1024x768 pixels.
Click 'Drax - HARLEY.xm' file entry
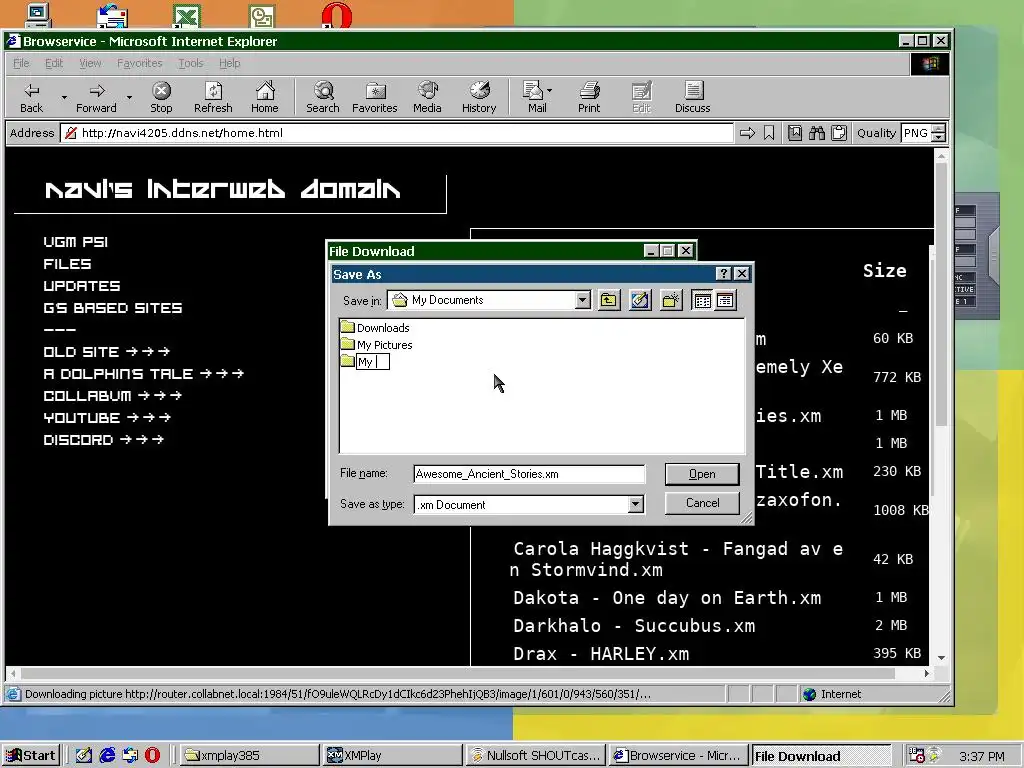[601, 654]
